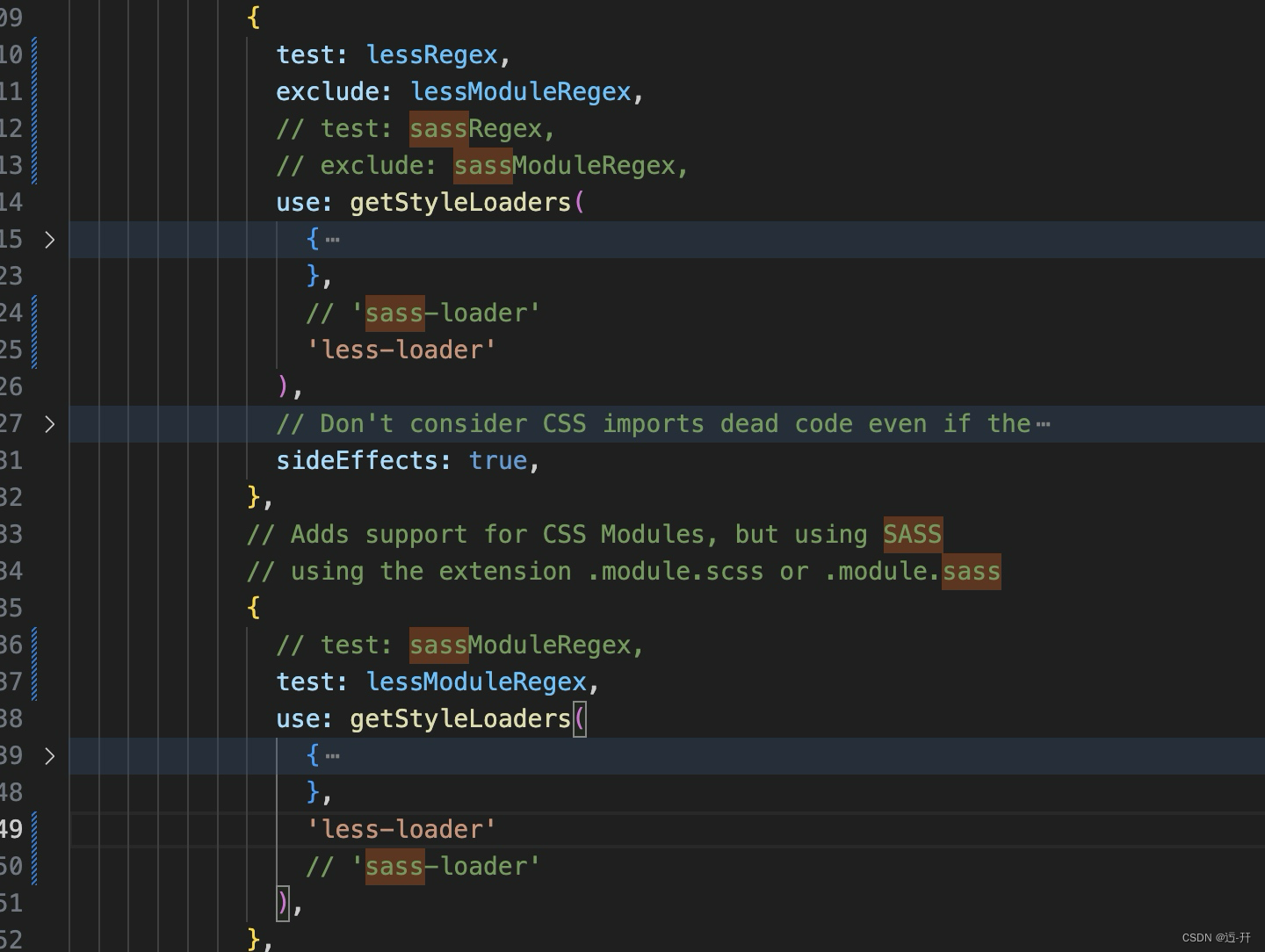The height and width of the screenshot is (952, 1265).
Task: Click the collapsed ellipsis after second getStyleLoaders brace
Action: (332, 755)
